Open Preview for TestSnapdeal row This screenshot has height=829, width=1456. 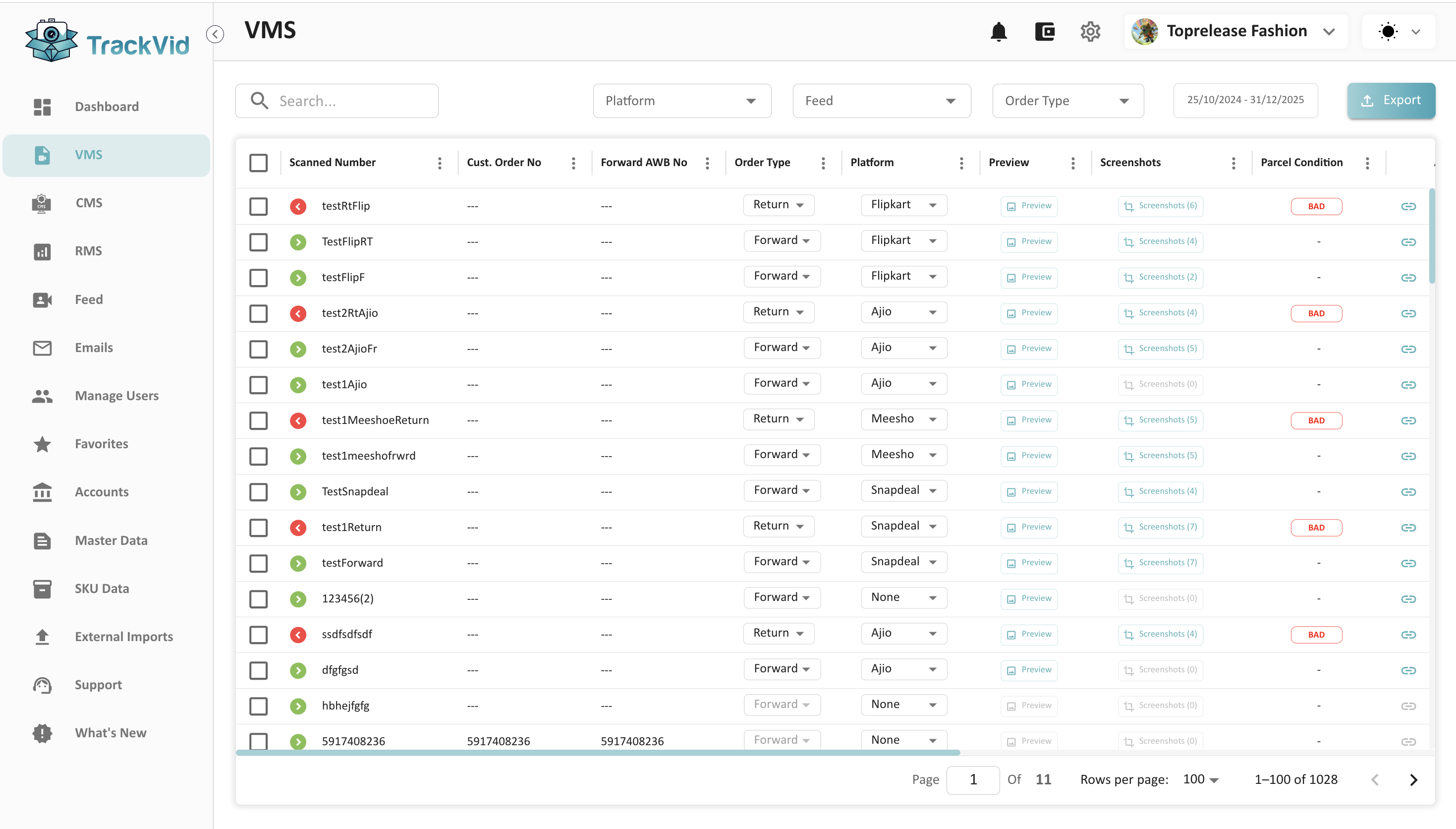1029,491
